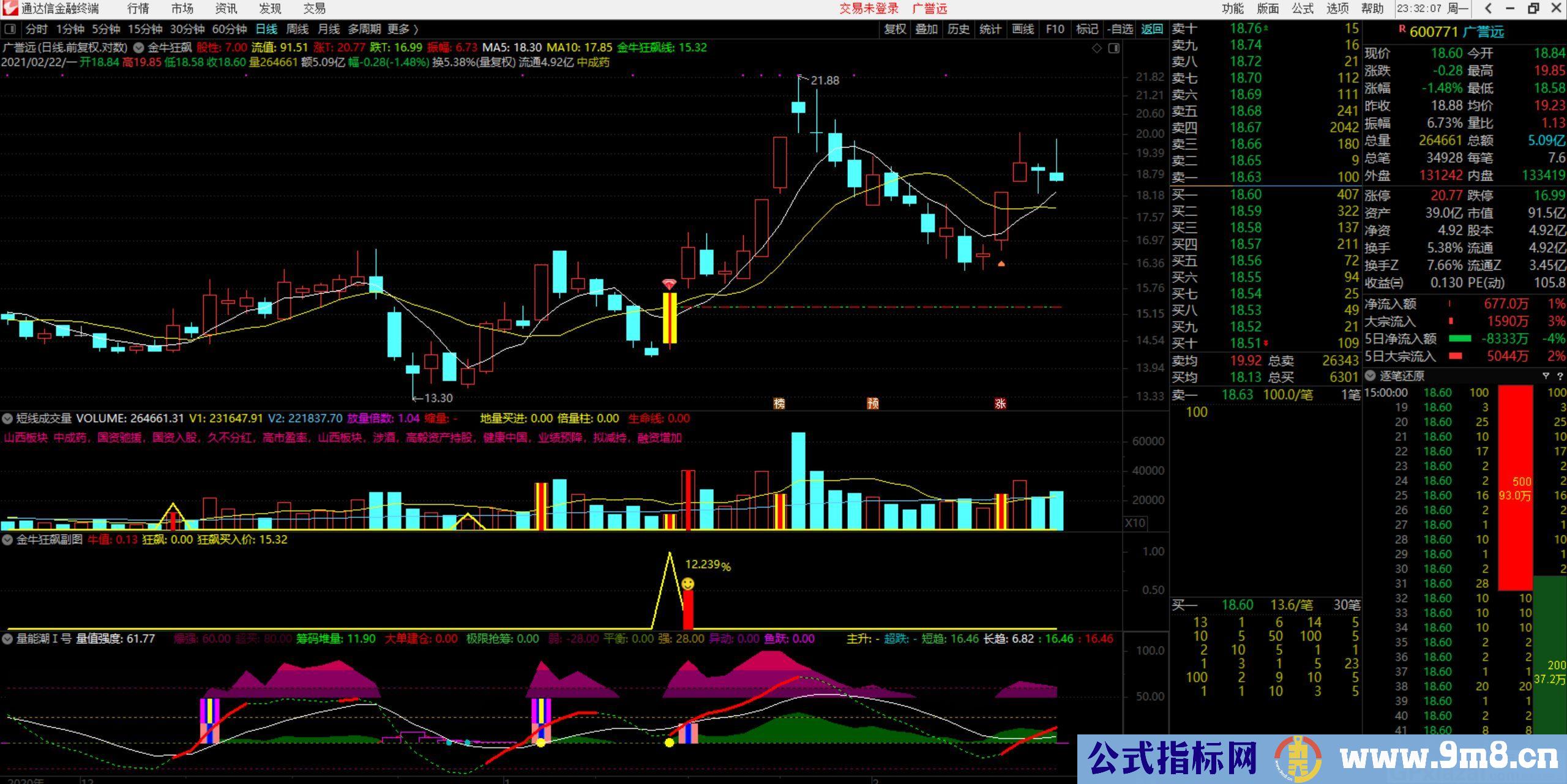Click the 叠加 overlay button
Screen dimensions: 1567x784
(x=927, y=29)
